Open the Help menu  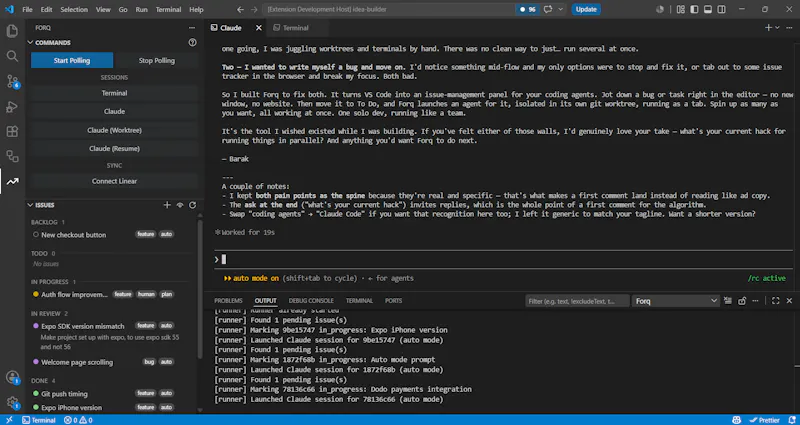pos(196,9)
